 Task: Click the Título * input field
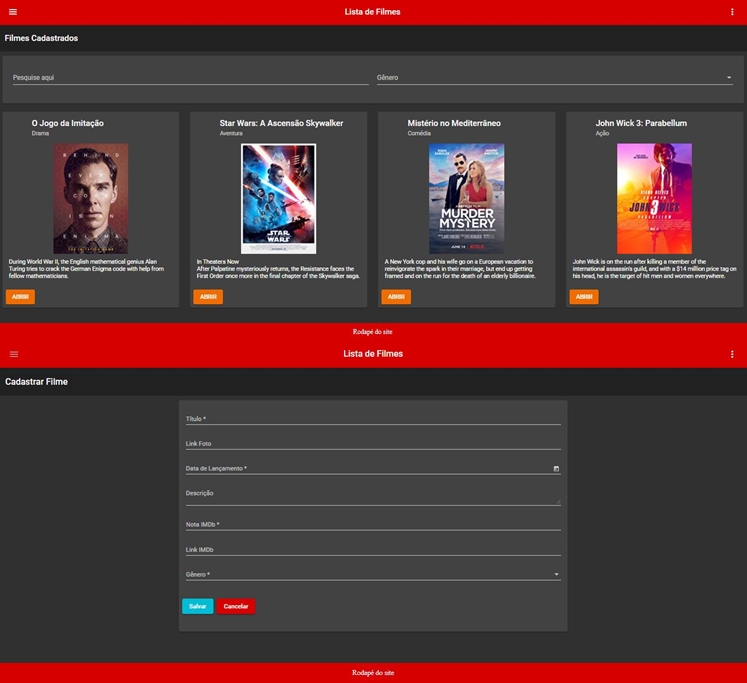point(373,419)
